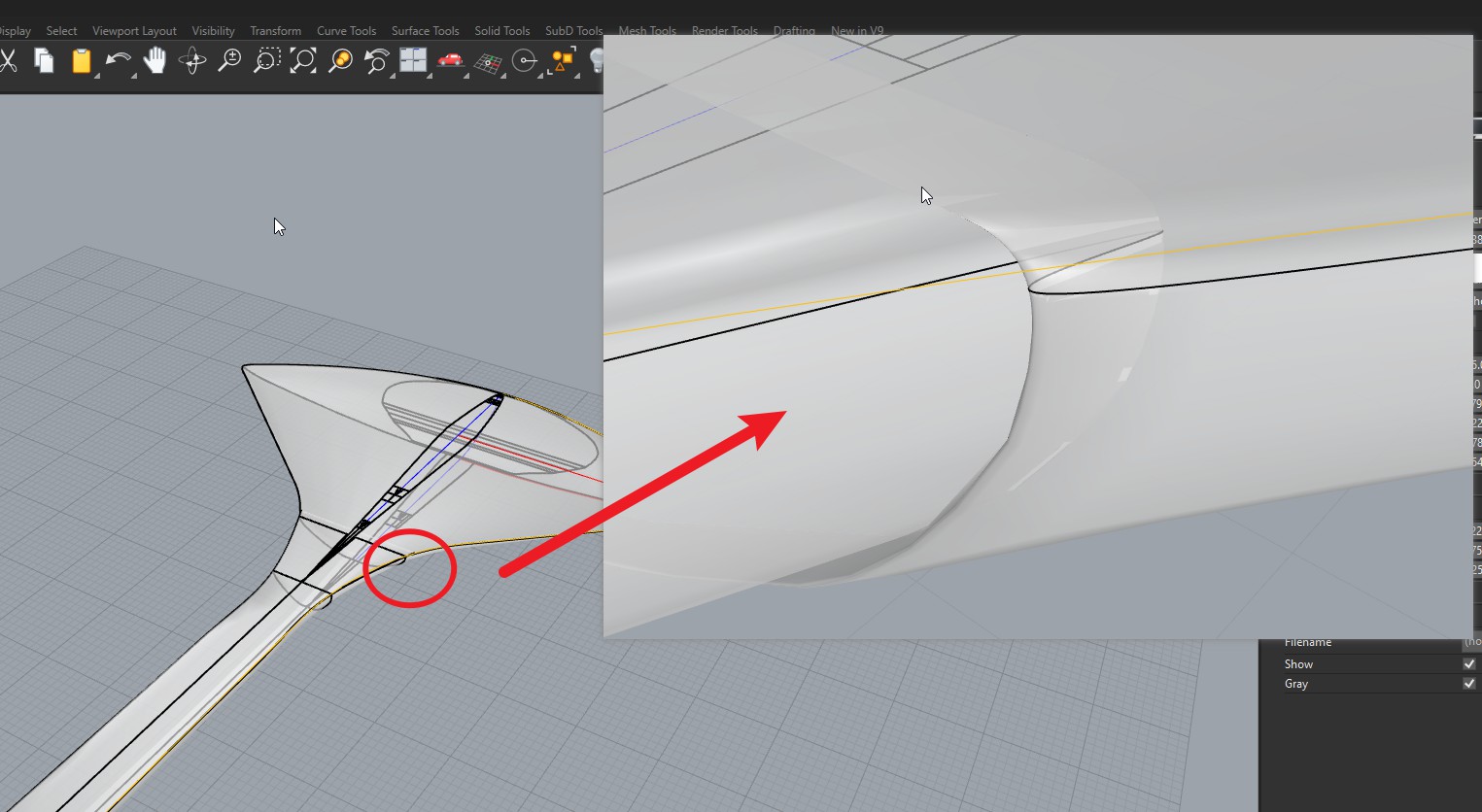This screenshot has height=812, width=1482.
Task: Select the Pan hand tool
Action: 155,61
